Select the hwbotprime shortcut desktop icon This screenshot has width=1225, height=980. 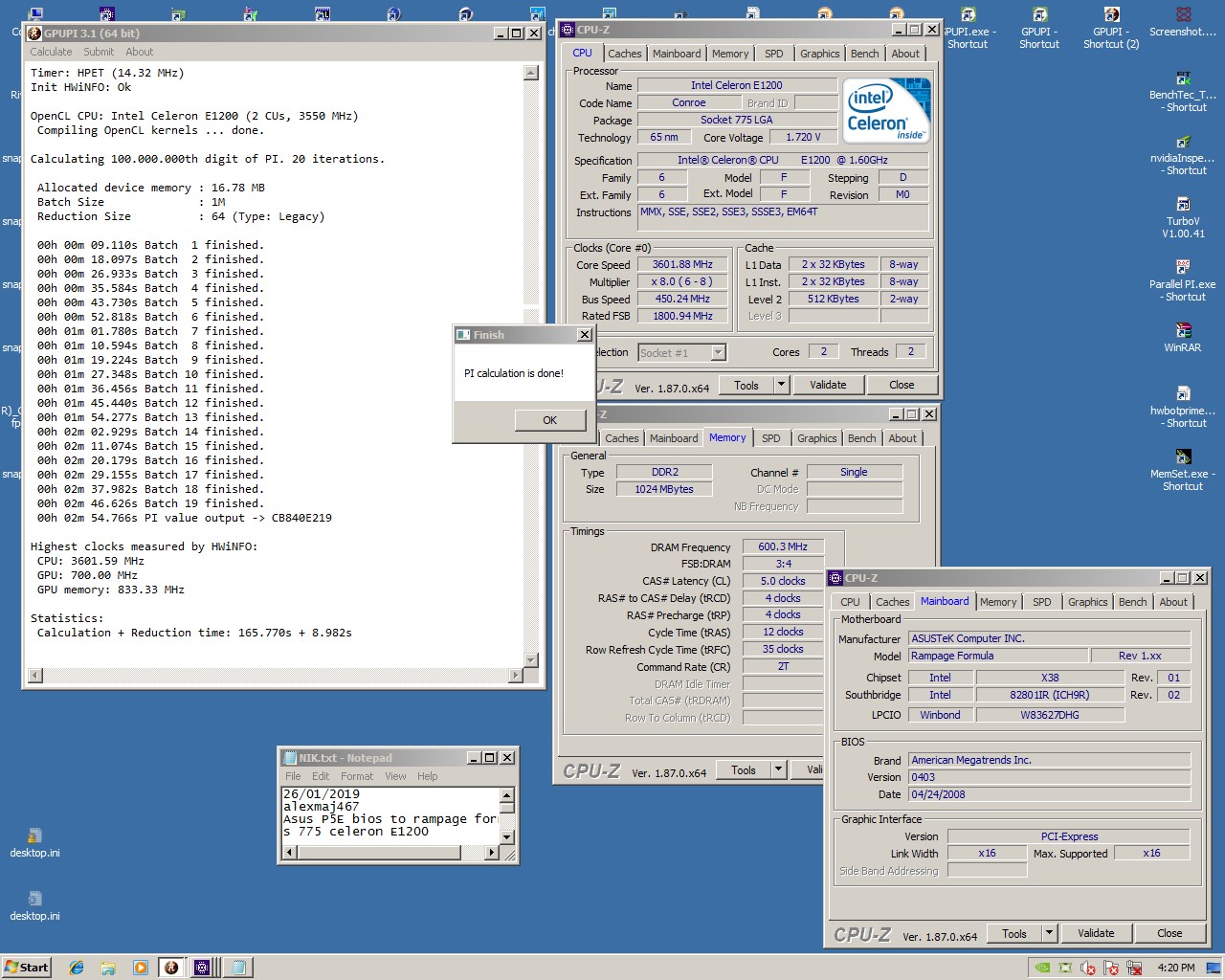pyautogui.click(x=1183, y=408)
